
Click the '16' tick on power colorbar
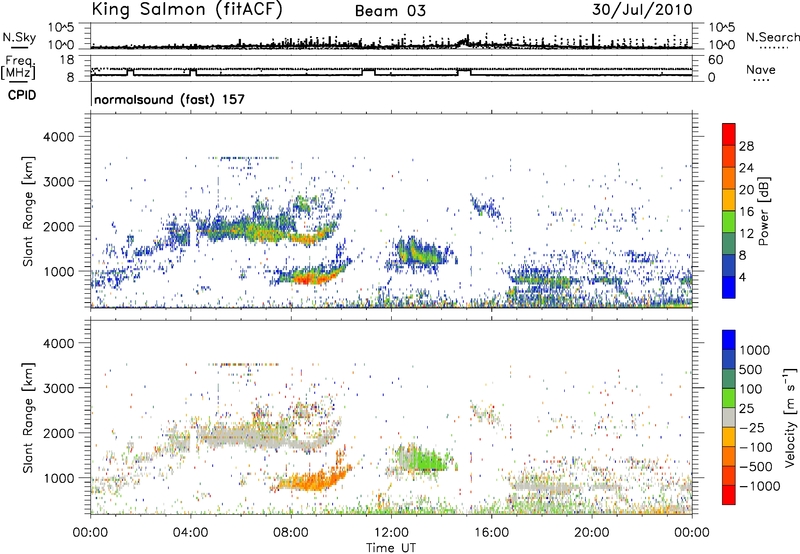(746, 212)
